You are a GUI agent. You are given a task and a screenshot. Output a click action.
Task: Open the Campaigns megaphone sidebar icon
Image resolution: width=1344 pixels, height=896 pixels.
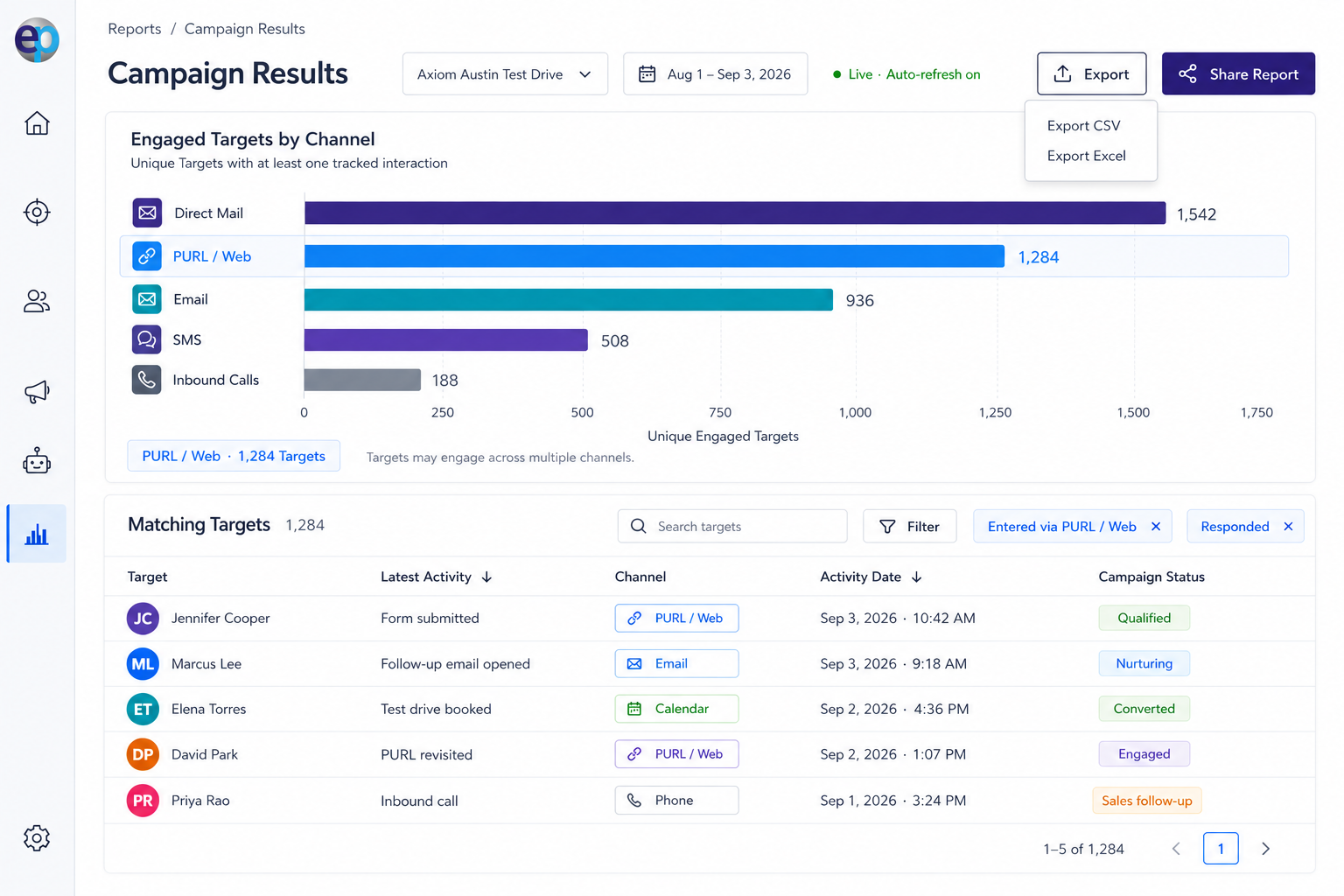click(x=37, y=391)
